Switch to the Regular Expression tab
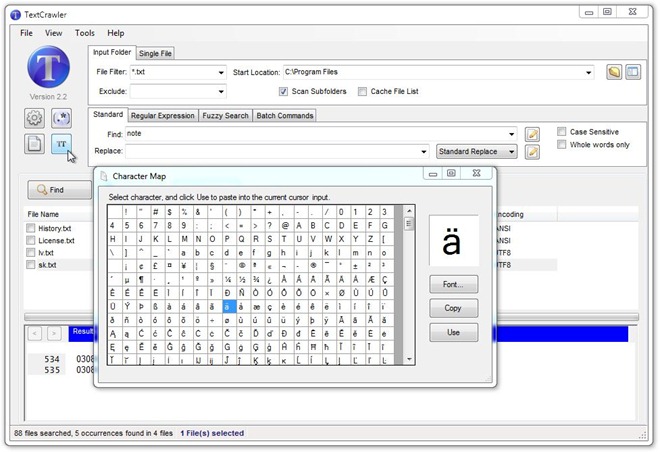 [x=162, y=116]
